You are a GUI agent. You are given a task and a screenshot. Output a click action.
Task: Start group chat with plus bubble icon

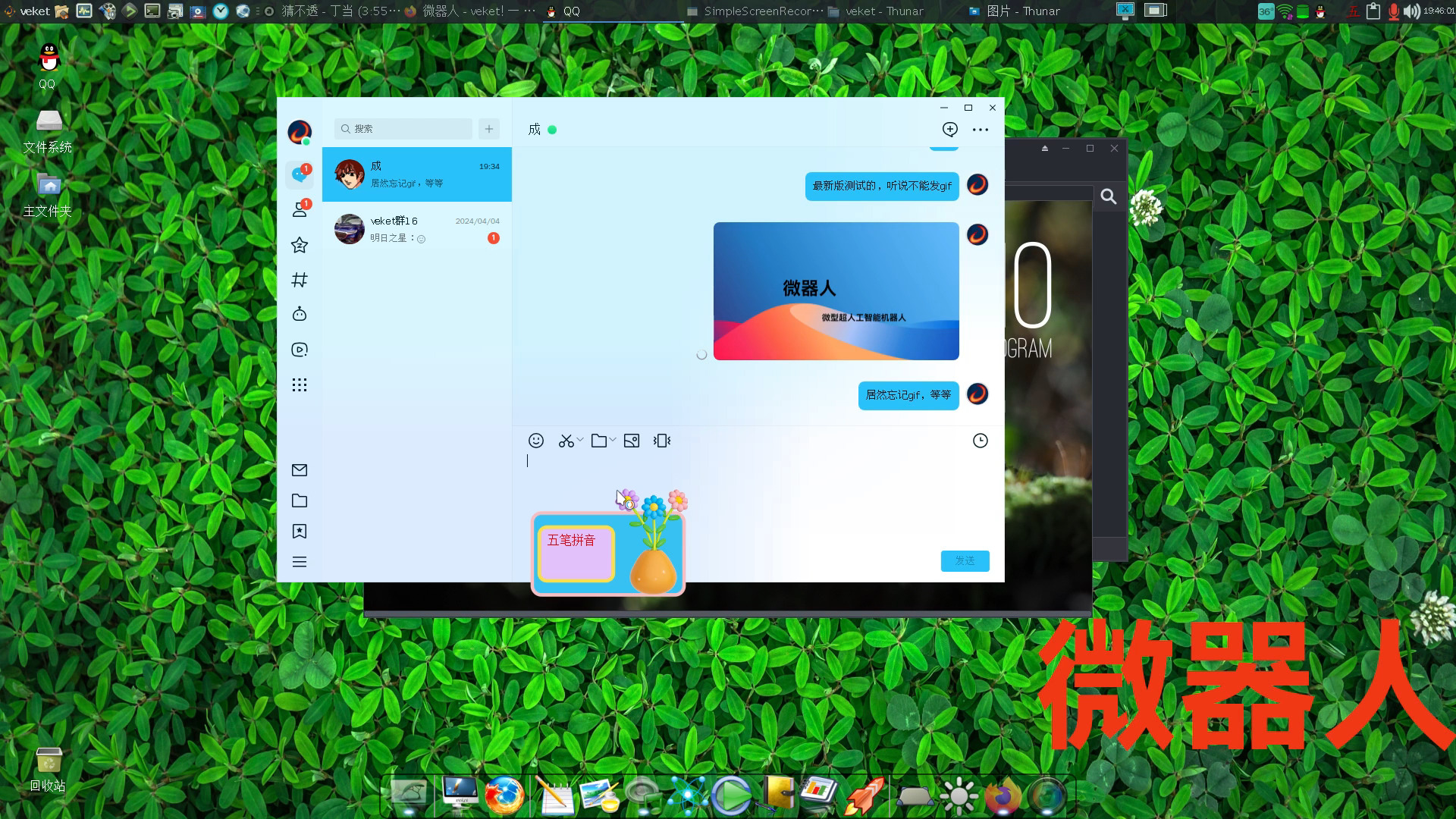pos(950,130)
